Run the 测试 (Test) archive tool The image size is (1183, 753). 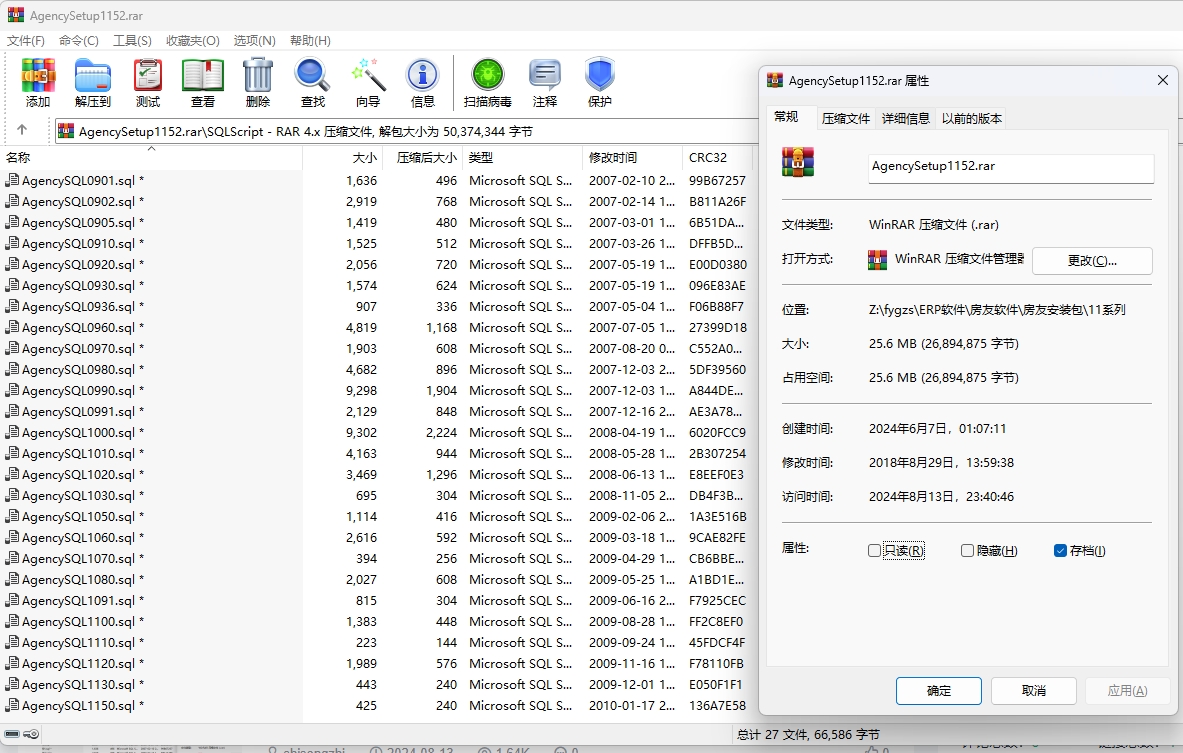coord(148,82)
